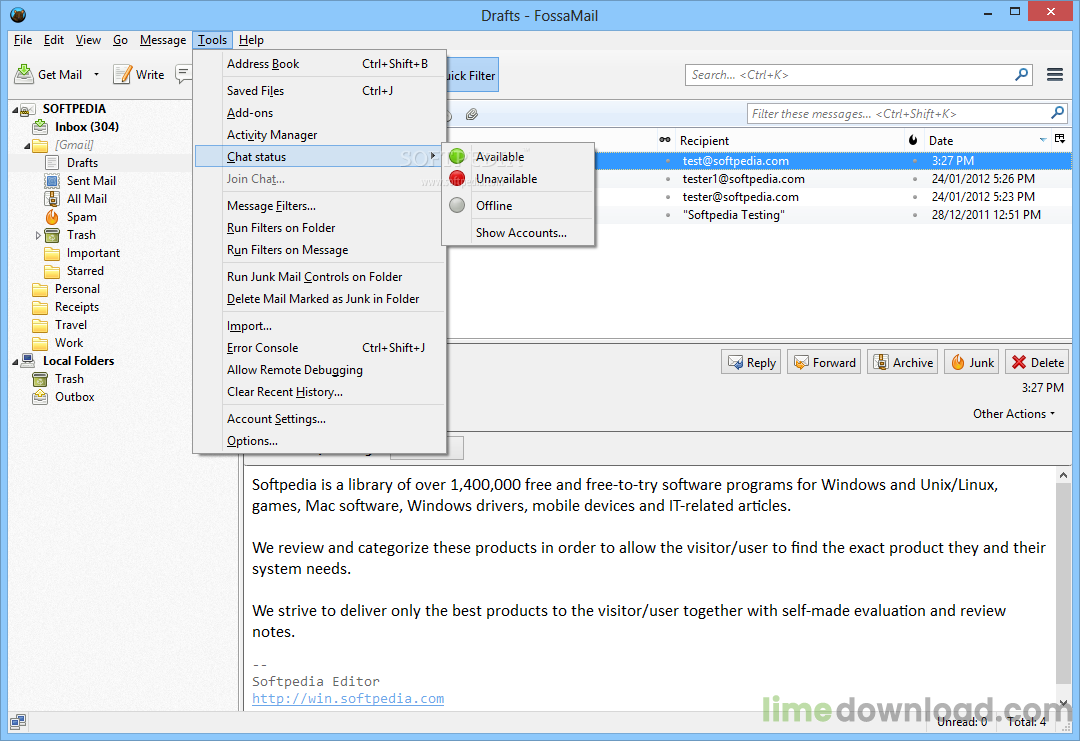Click the Delete button

tap(1037, 362)
